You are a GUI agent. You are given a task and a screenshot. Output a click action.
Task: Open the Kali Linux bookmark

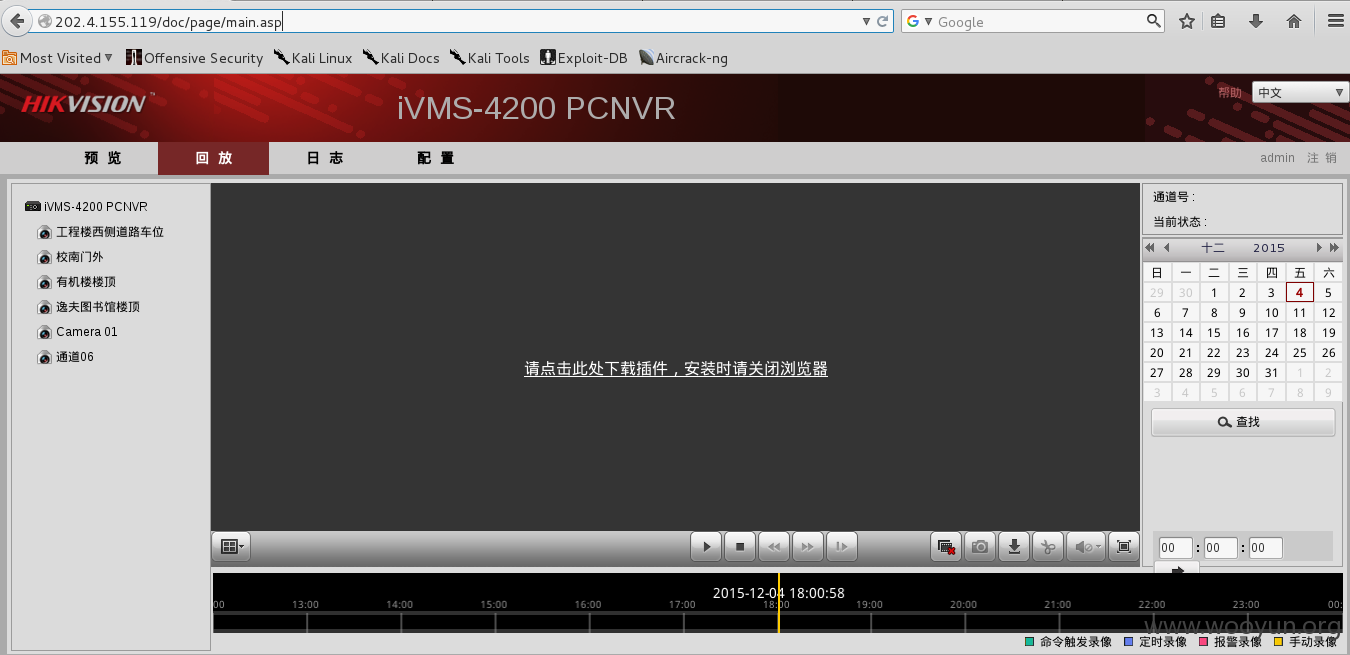pyautogui.click(x=313, y=58)
